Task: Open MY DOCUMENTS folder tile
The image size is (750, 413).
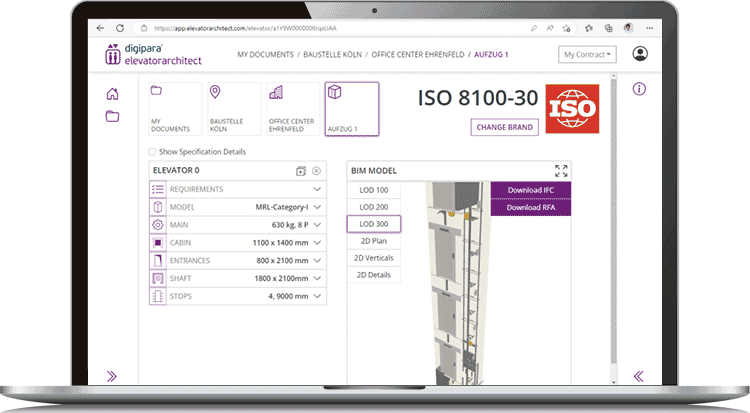Action: [175, 109]
